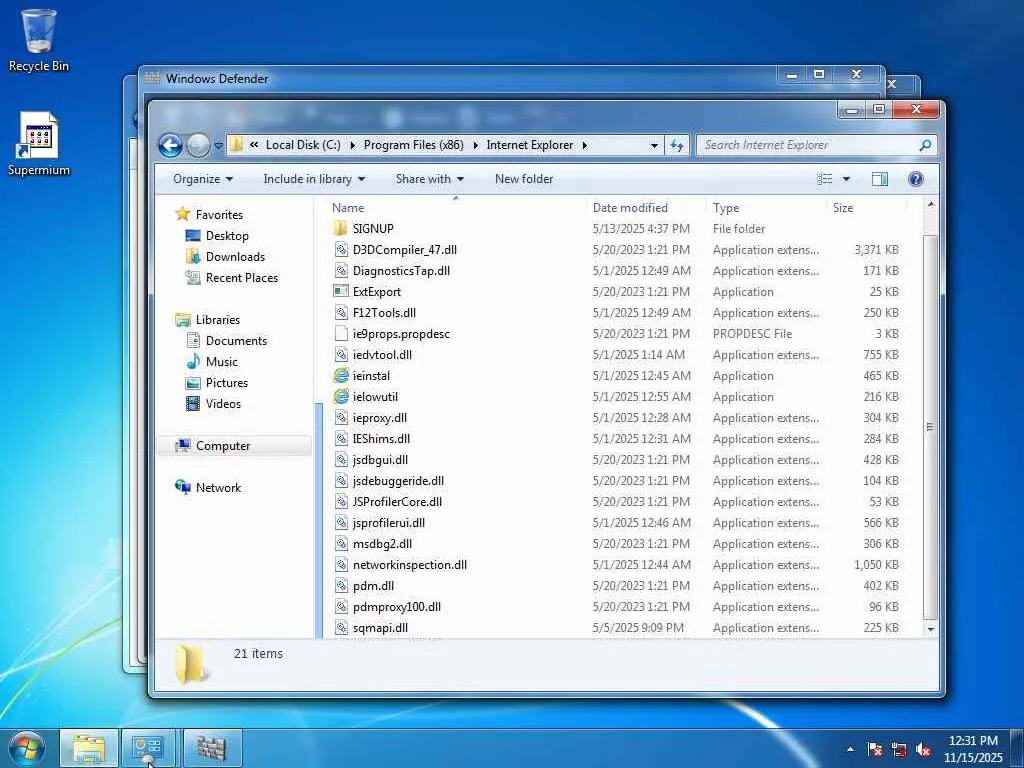Expand the arrow after Internet Explorer breadcrumb
This screenshot has width=1024, height=768.
tap(584, 146)
